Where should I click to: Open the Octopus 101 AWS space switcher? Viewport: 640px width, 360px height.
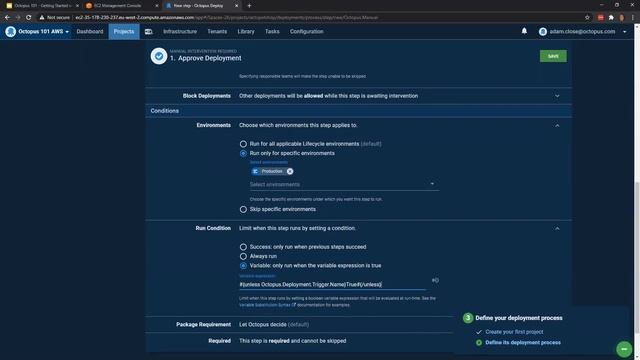click(38, 31)
